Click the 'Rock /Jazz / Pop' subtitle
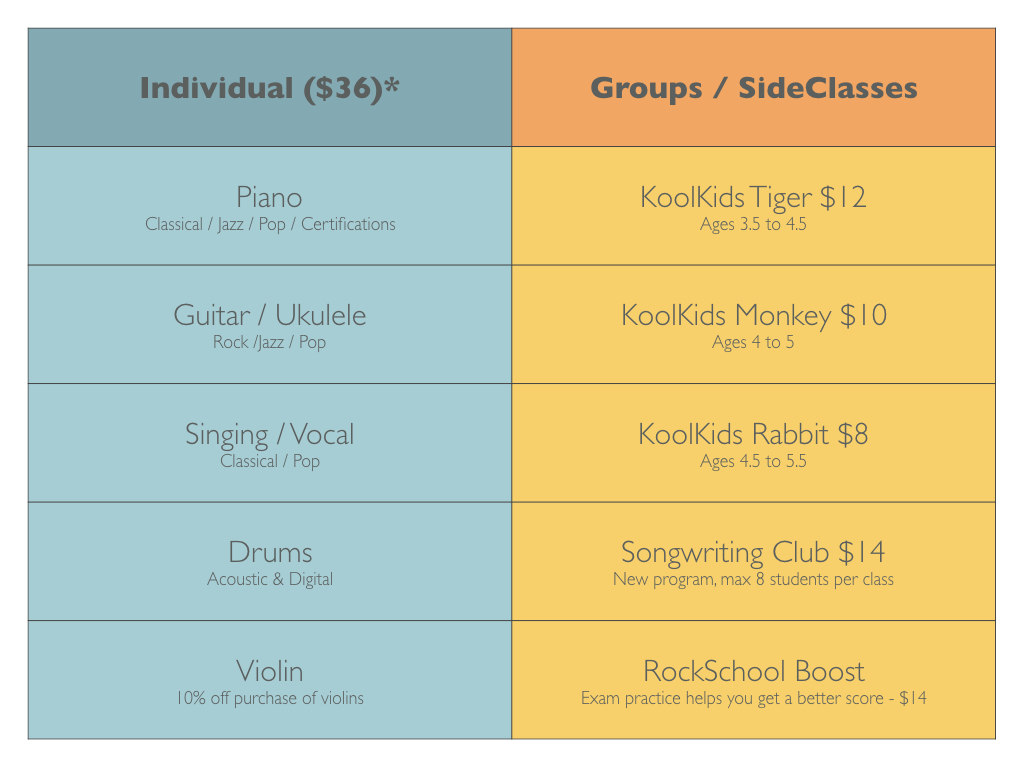The image size is (1024, 768). (269, 342)
